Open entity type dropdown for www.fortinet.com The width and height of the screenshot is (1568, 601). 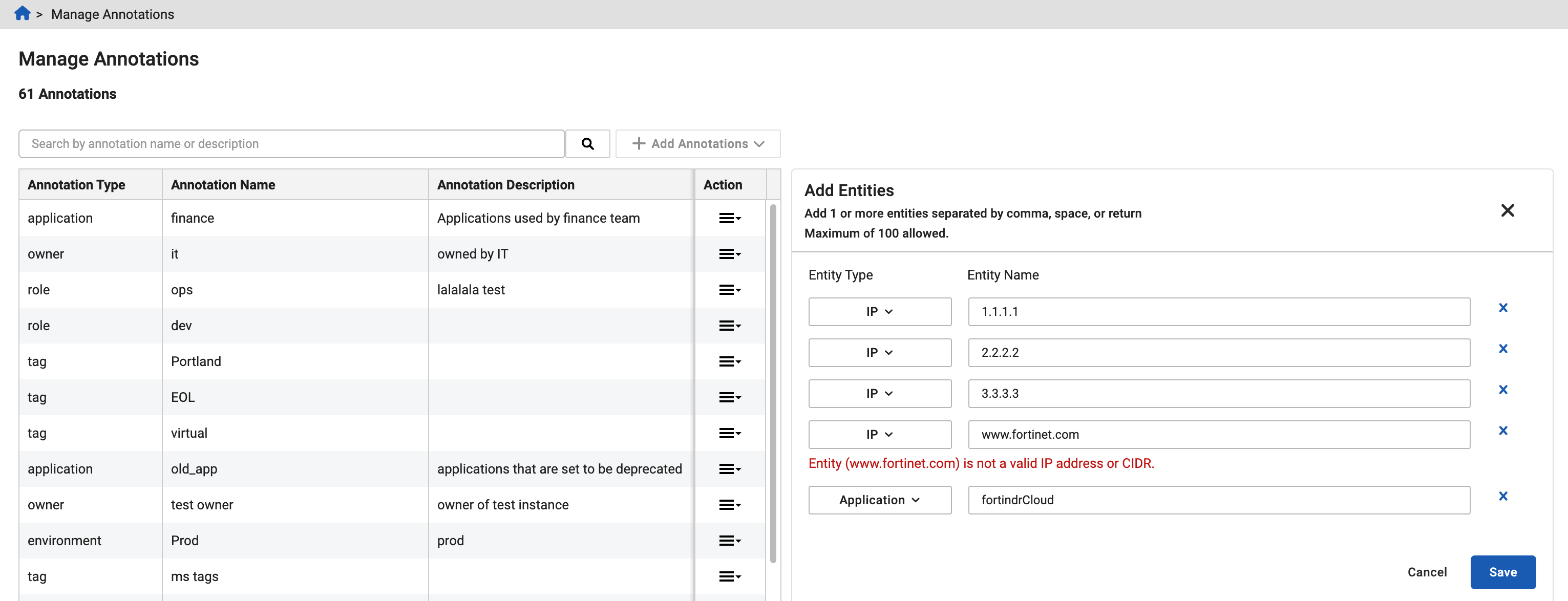click(x=879, y=434)
